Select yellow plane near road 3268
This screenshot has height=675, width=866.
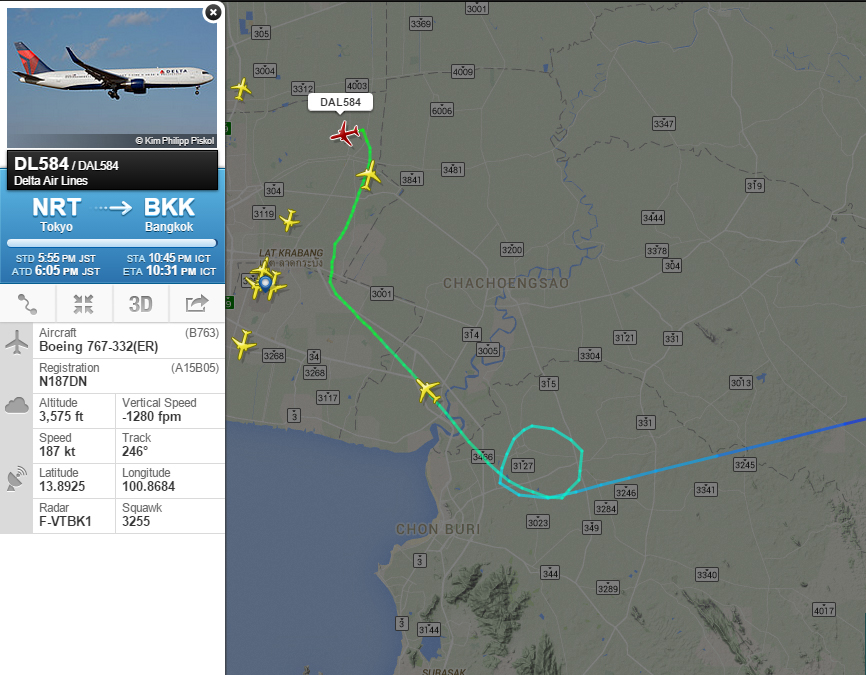[243, 344]
